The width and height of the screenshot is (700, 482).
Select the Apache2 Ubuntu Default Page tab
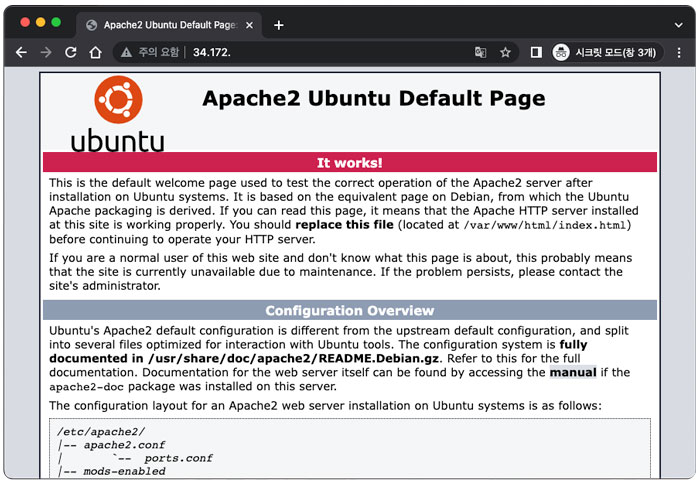click(x=169, y=25)
